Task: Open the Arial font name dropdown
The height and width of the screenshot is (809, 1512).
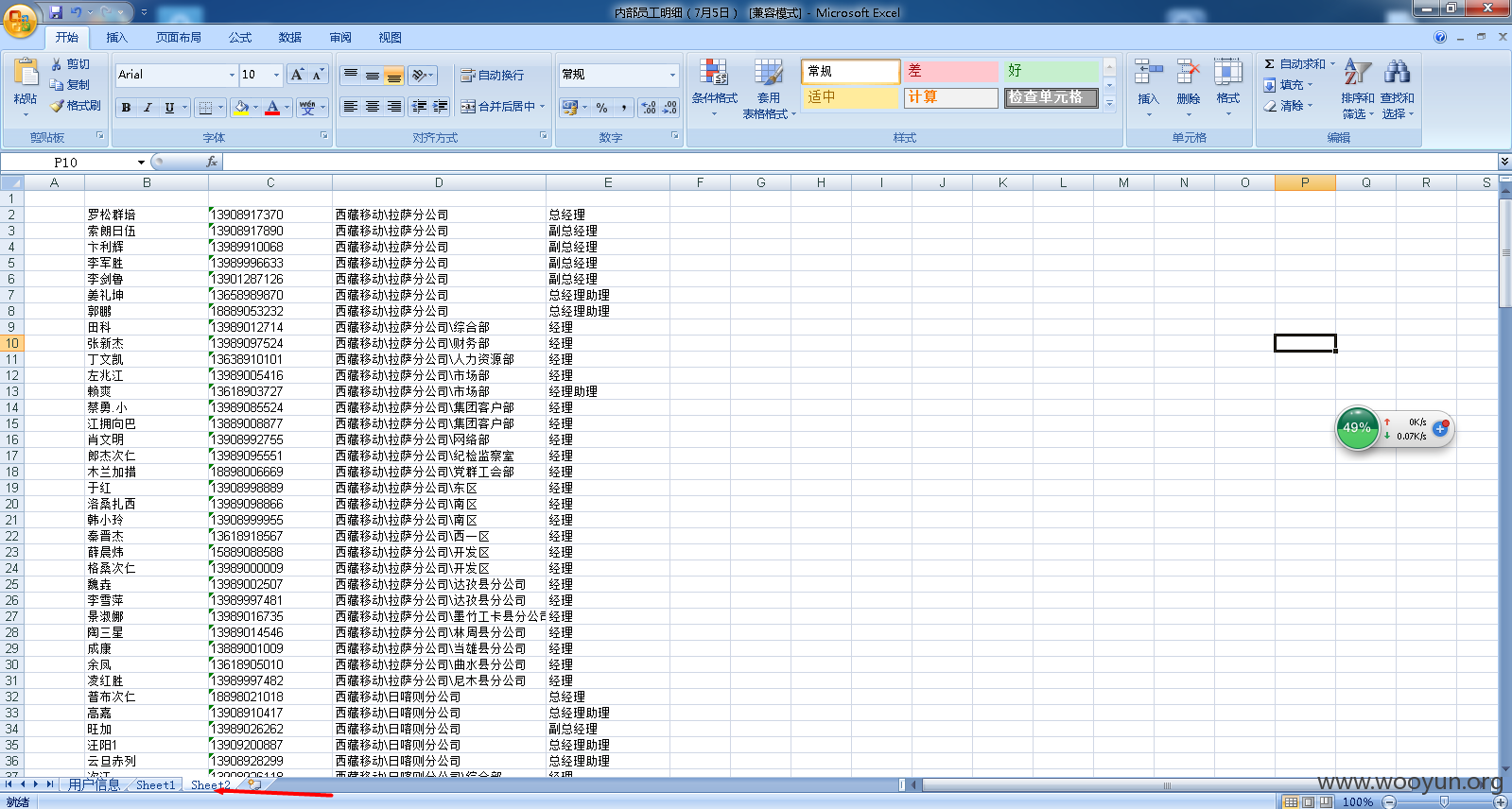Action: (x=232, y=75)
